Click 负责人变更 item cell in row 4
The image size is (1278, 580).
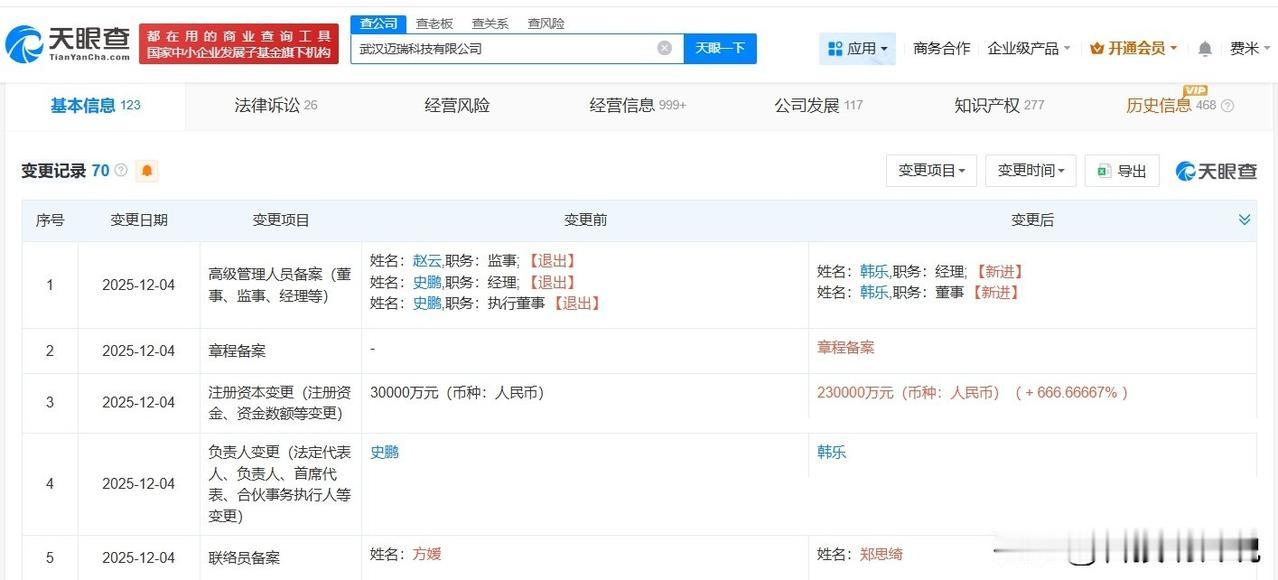point(280,484)
